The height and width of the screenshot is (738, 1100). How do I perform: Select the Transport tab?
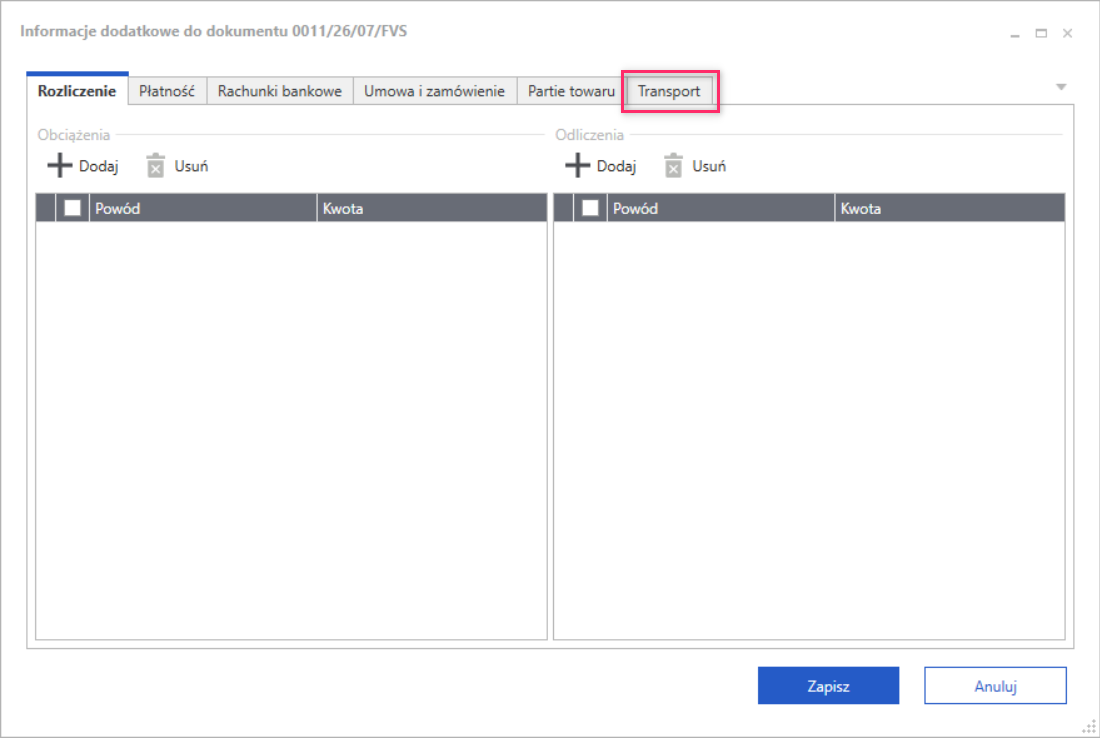point(669,91)
